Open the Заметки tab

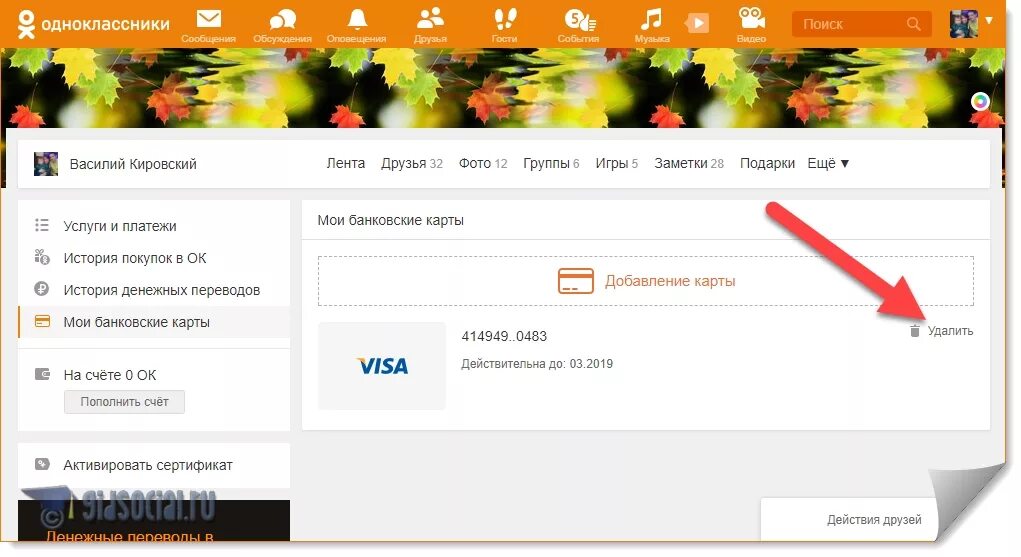[x=689, y=164]
